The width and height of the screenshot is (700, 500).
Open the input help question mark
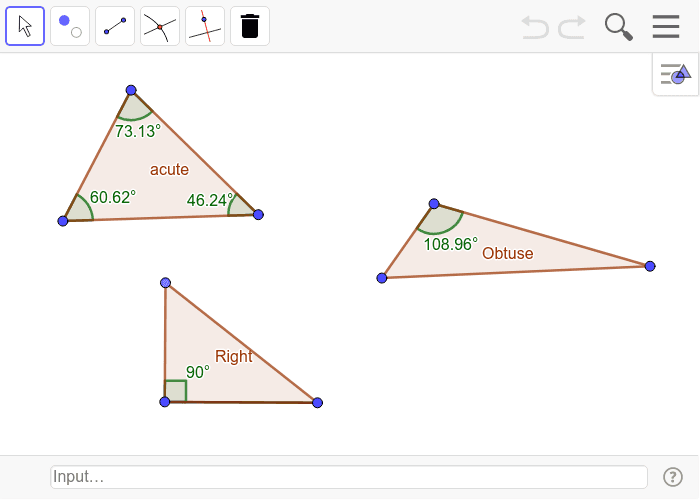coord(673,477)
